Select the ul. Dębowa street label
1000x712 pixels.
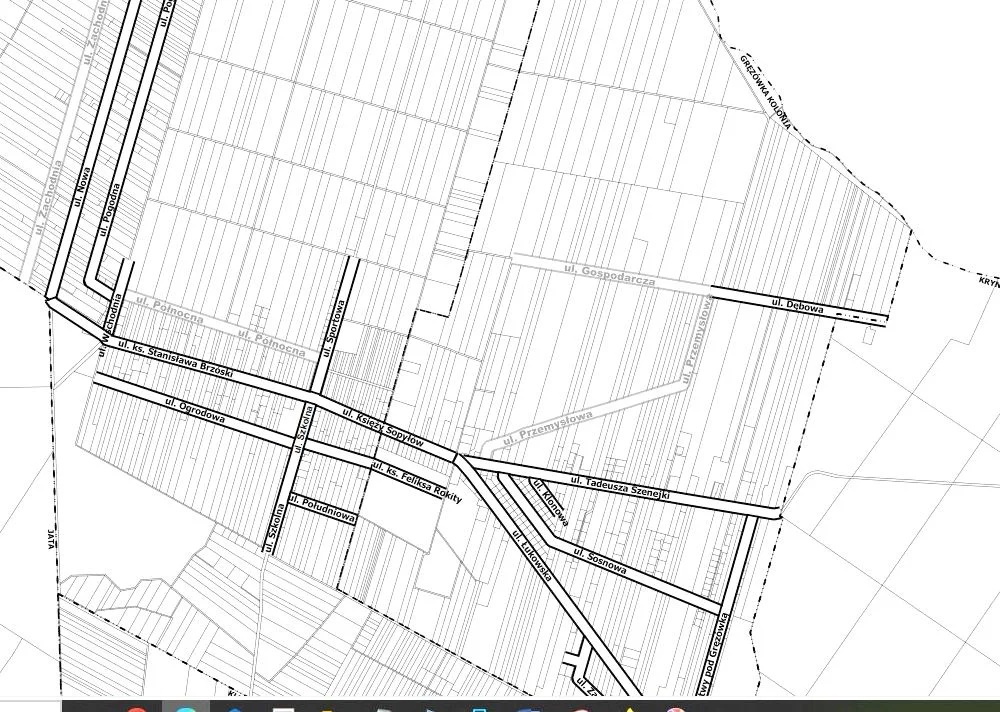797,305
